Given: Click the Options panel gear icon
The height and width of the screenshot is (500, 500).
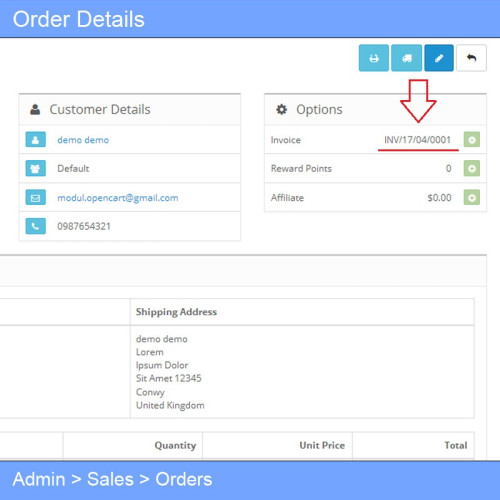Looking at the screenshot, I should pyautogui.click(x=282, y=109).
